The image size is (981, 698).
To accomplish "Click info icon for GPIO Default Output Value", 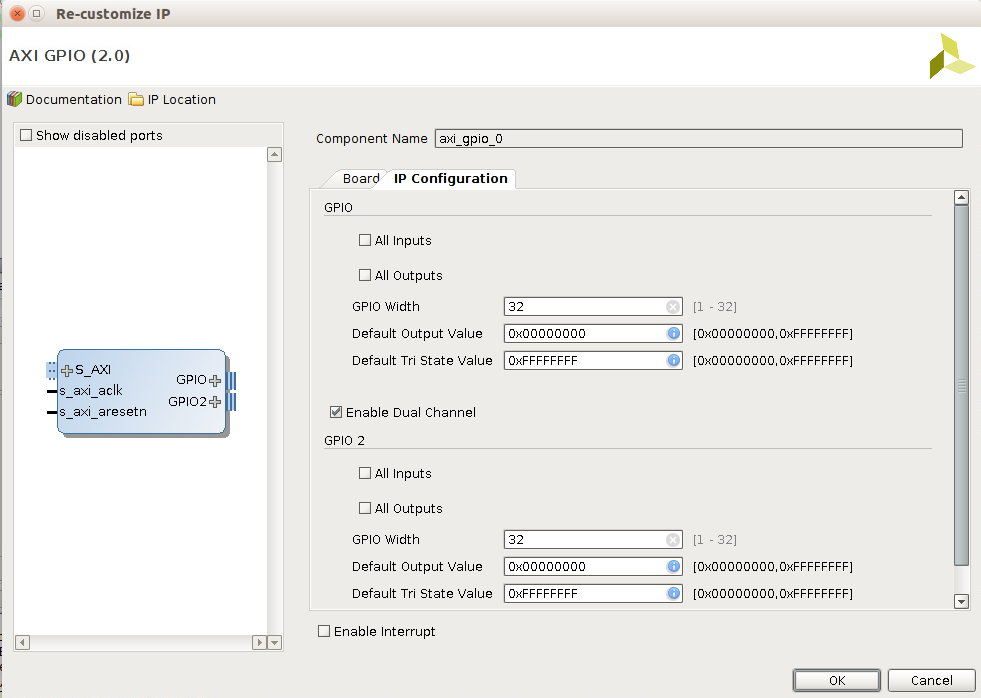I will (x=673, y=333).
